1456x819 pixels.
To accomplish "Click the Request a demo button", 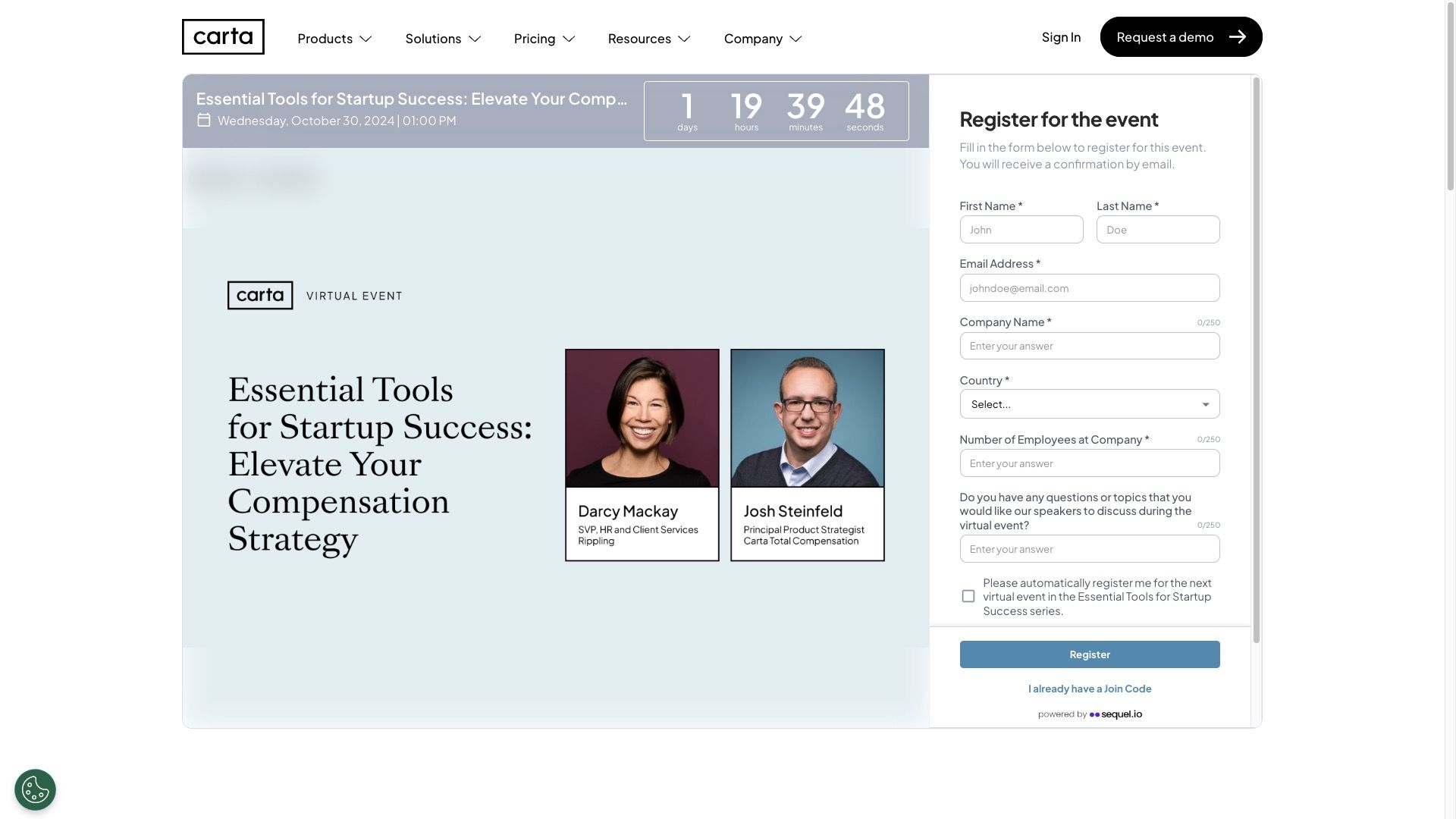I will point(1181,37).
